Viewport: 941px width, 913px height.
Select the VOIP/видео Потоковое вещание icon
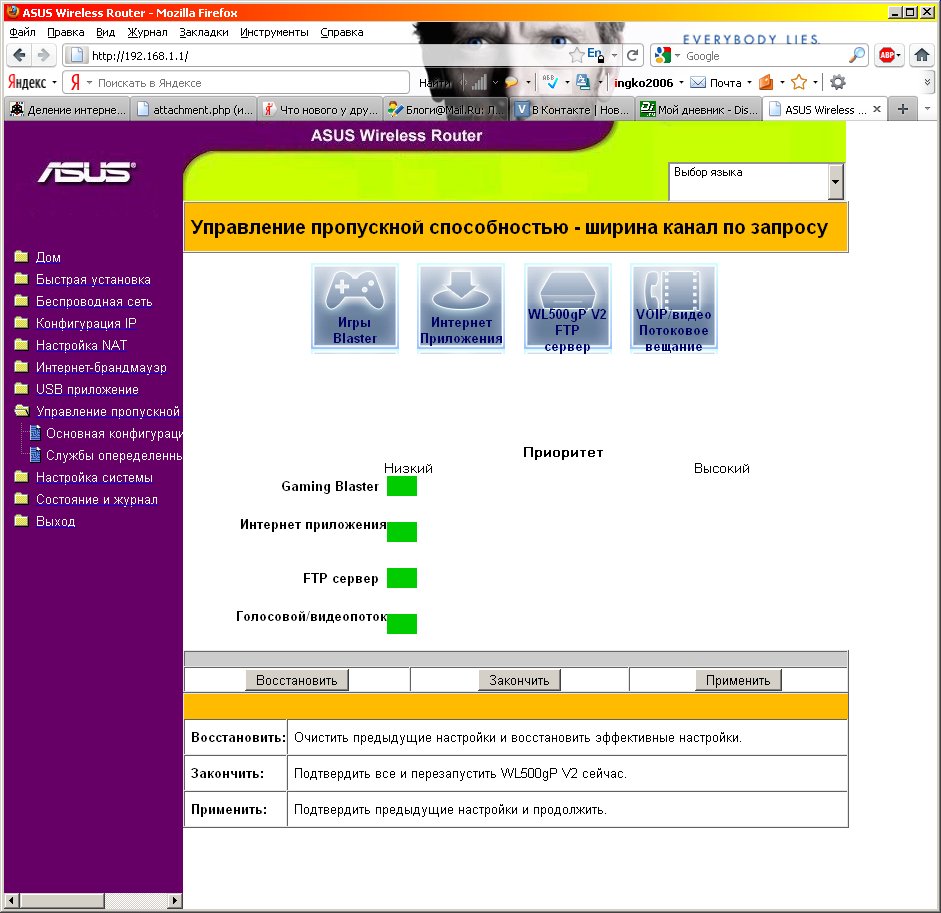[673, 308]
